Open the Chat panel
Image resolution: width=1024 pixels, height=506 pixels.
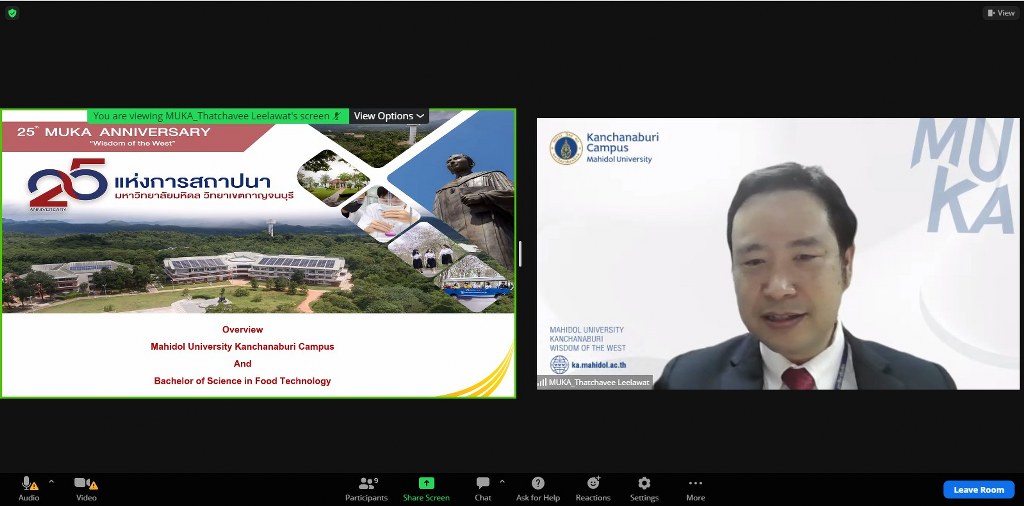pyautogui.click(x=483, y=484)
